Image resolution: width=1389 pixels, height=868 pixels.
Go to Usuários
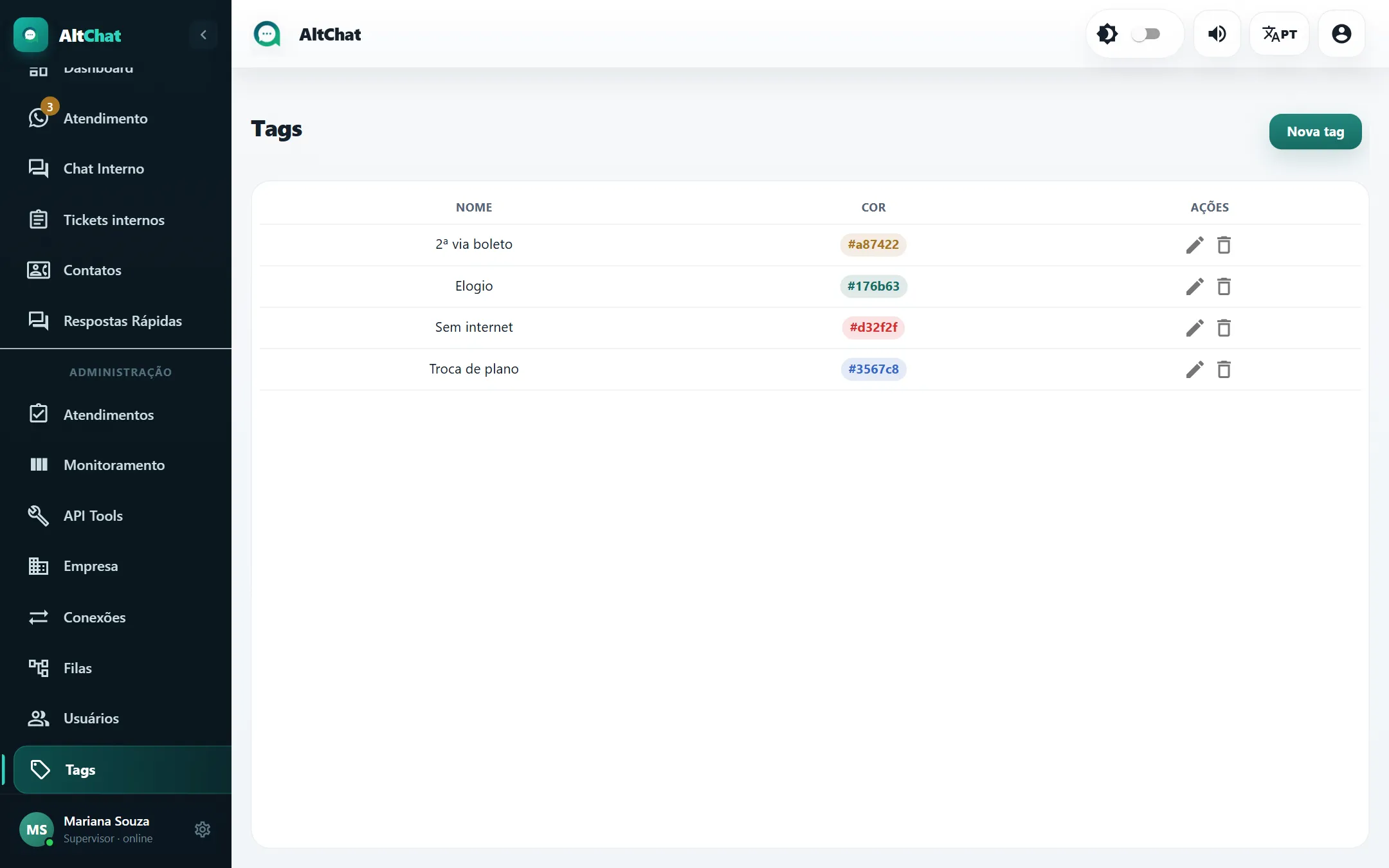click(x=116, y=718)
